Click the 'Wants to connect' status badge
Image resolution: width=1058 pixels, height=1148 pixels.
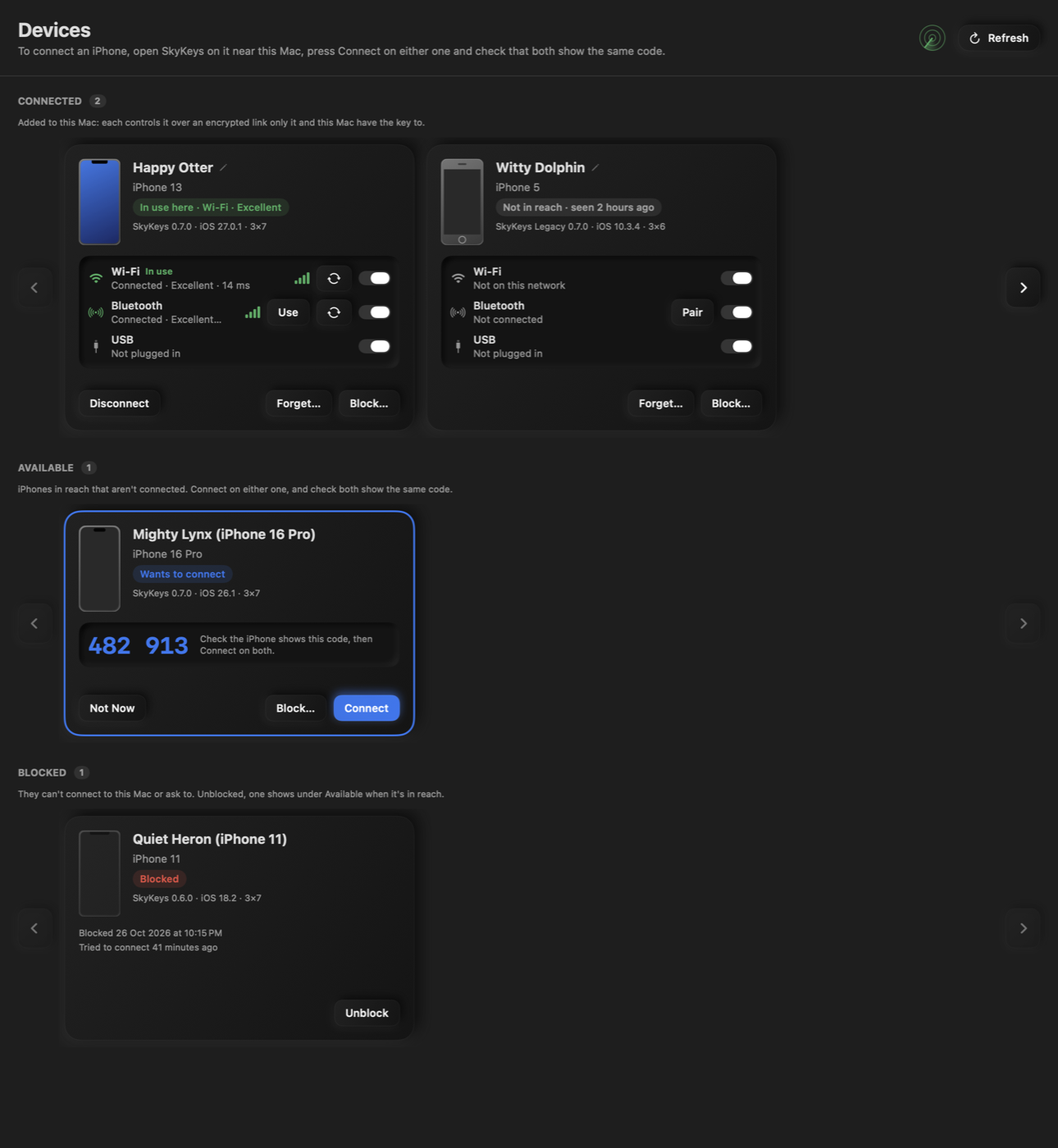[182, 574]
